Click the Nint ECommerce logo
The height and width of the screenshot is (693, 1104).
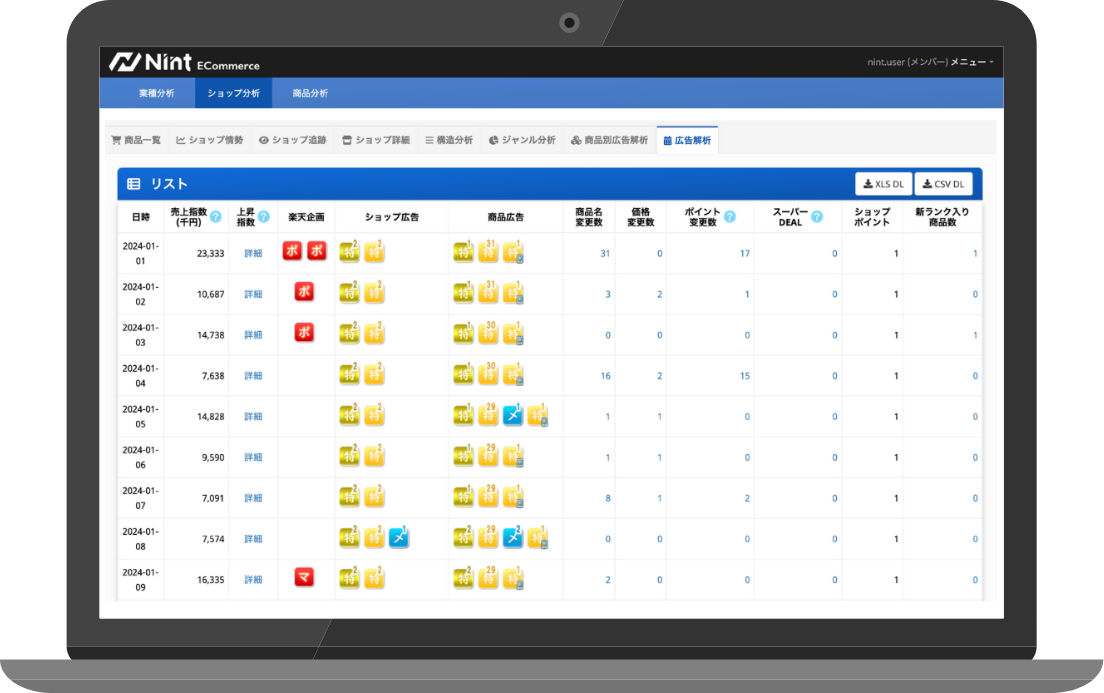(x=184, y=62)
